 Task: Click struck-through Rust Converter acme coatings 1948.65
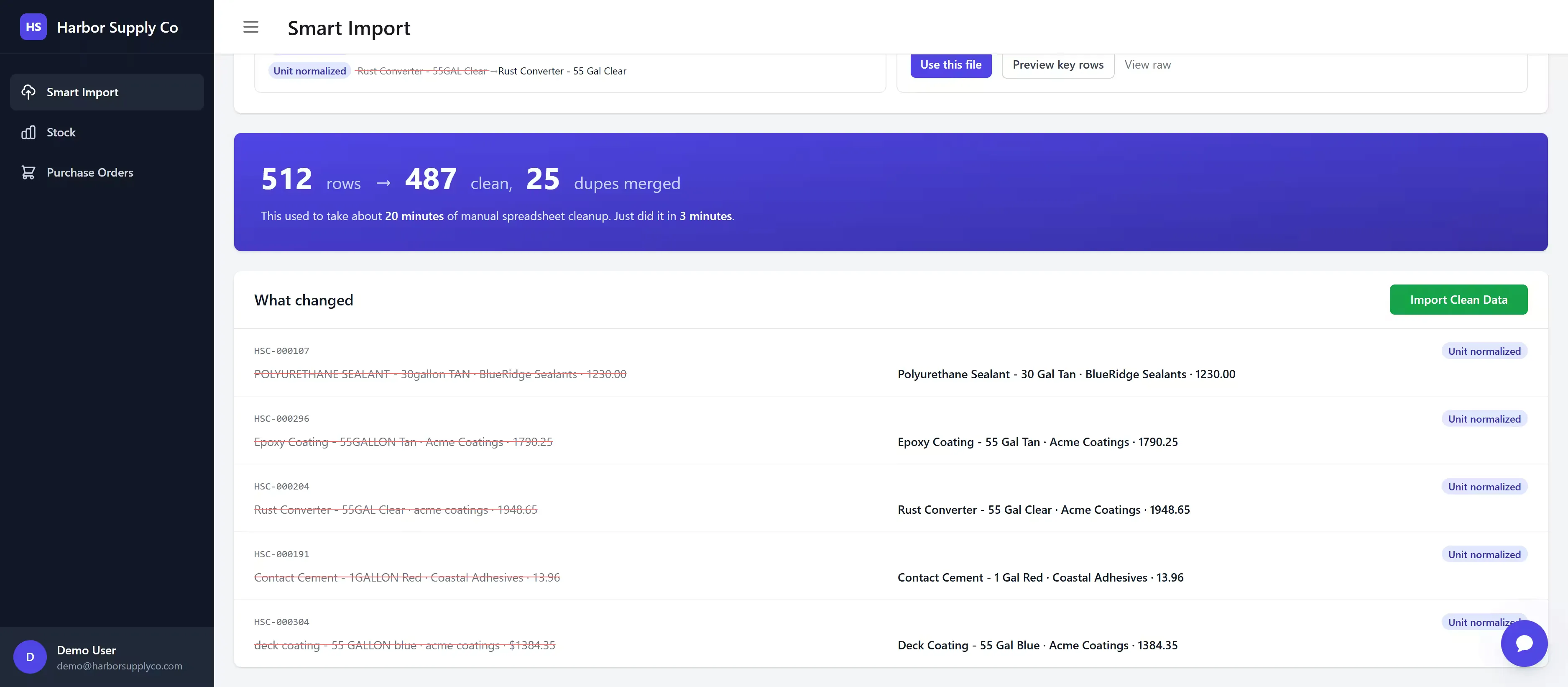pyautogui.click(x=396, y=509)
